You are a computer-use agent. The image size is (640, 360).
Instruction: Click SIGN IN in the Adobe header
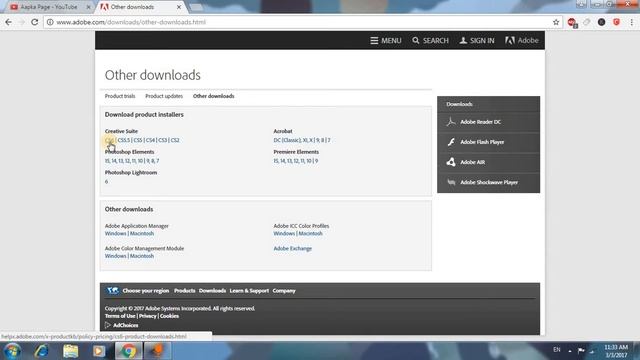click(x=477, y=40)
